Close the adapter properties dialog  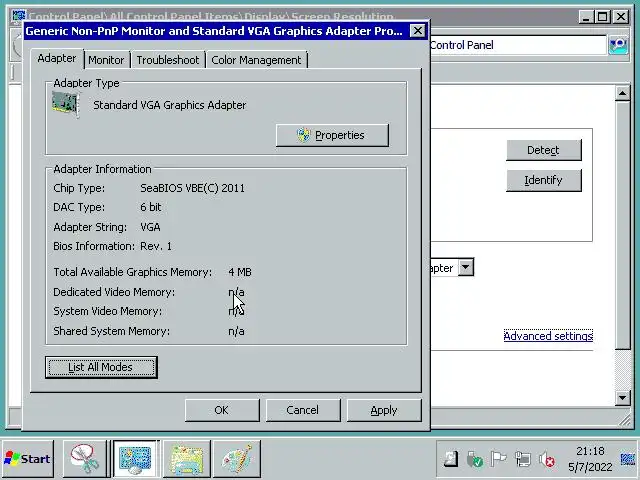417,31
